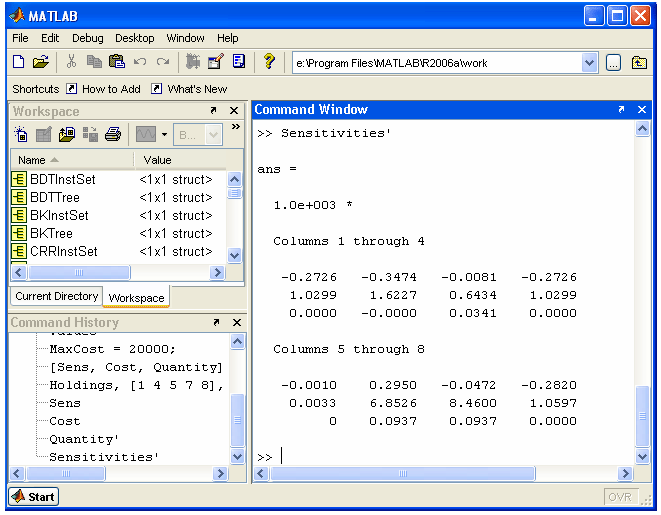
Task: Launch Simulink from the toolbar icon
Action: coord(193,62)
